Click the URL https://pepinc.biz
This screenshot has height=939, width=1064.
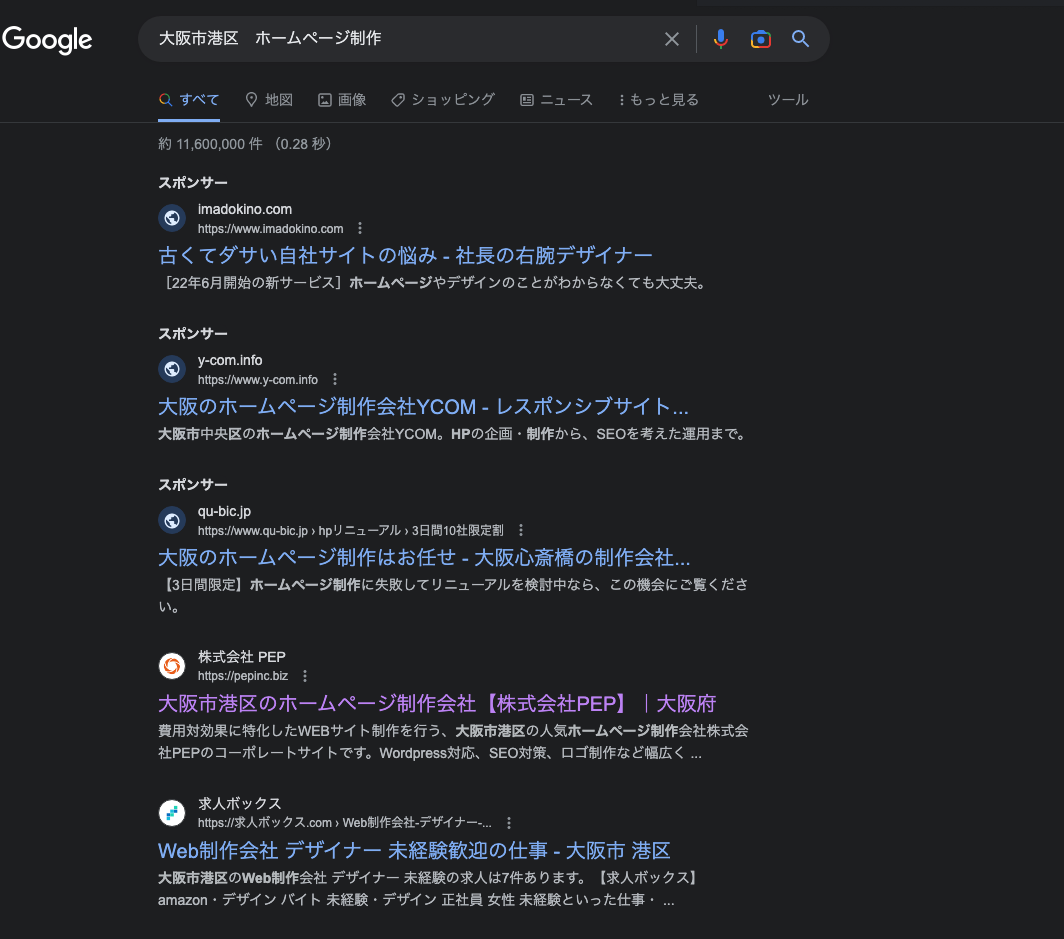click(x=243, y=676)
